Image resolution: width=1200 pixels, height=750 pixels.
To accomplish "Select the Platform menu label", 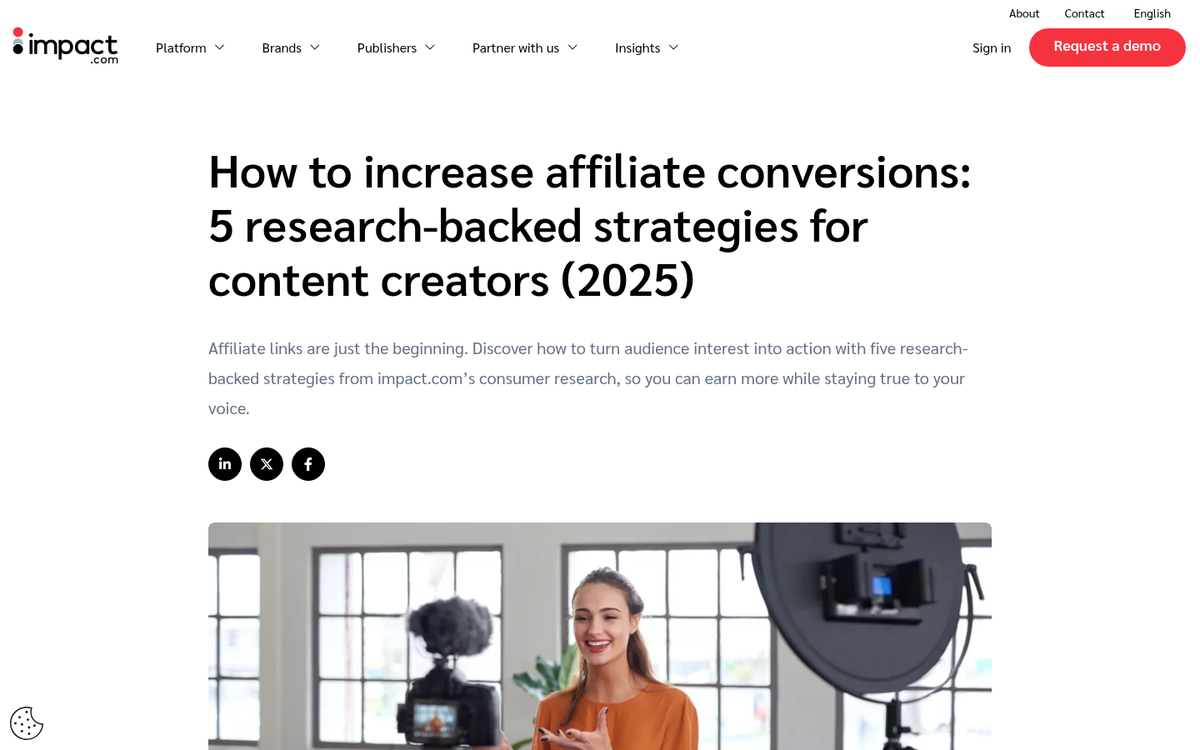I will coord(181,48).
